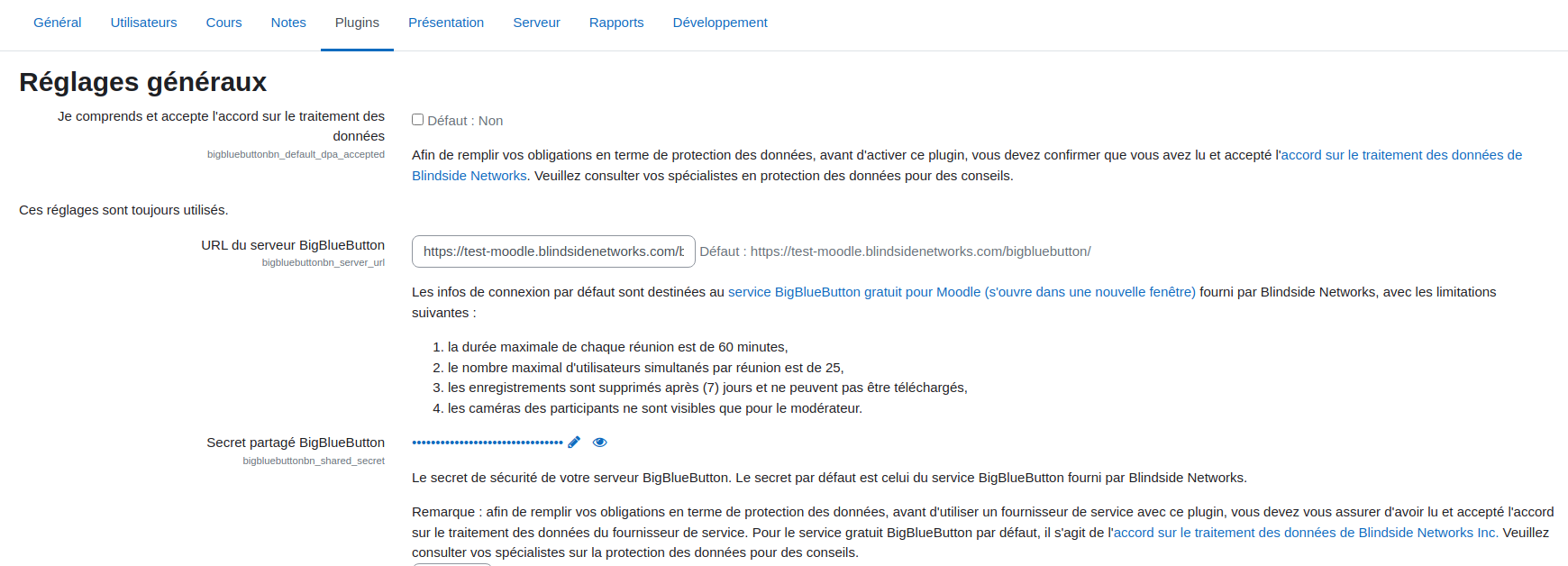Viewport: 1568px width, 566px height.
Task: Click the 'bigbluebuttonbn_shared_secret' setting name
Action: [314, 461]
